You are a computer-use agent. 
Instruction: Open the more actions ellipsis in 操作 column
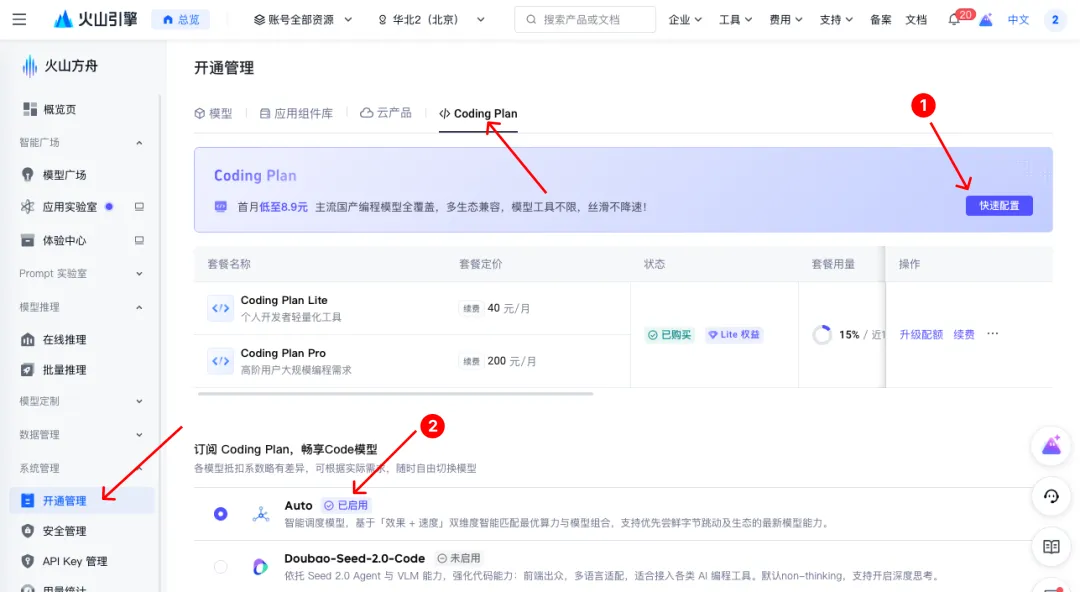click(x=993, y=334)
